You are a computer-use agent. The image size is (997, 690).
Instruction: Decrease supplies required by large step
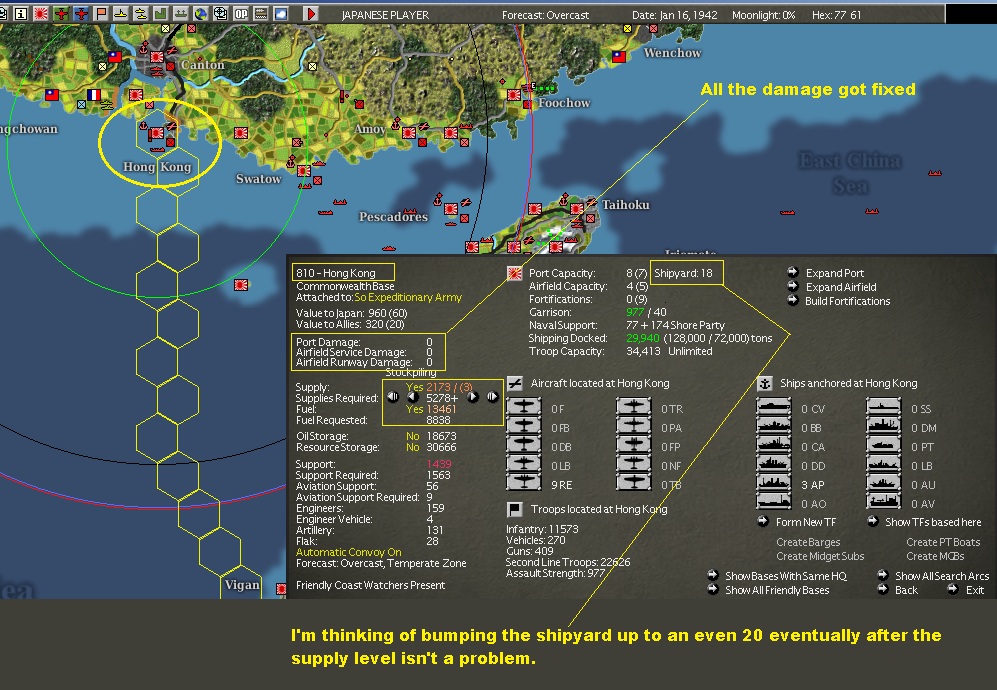[x=393, y=397]
